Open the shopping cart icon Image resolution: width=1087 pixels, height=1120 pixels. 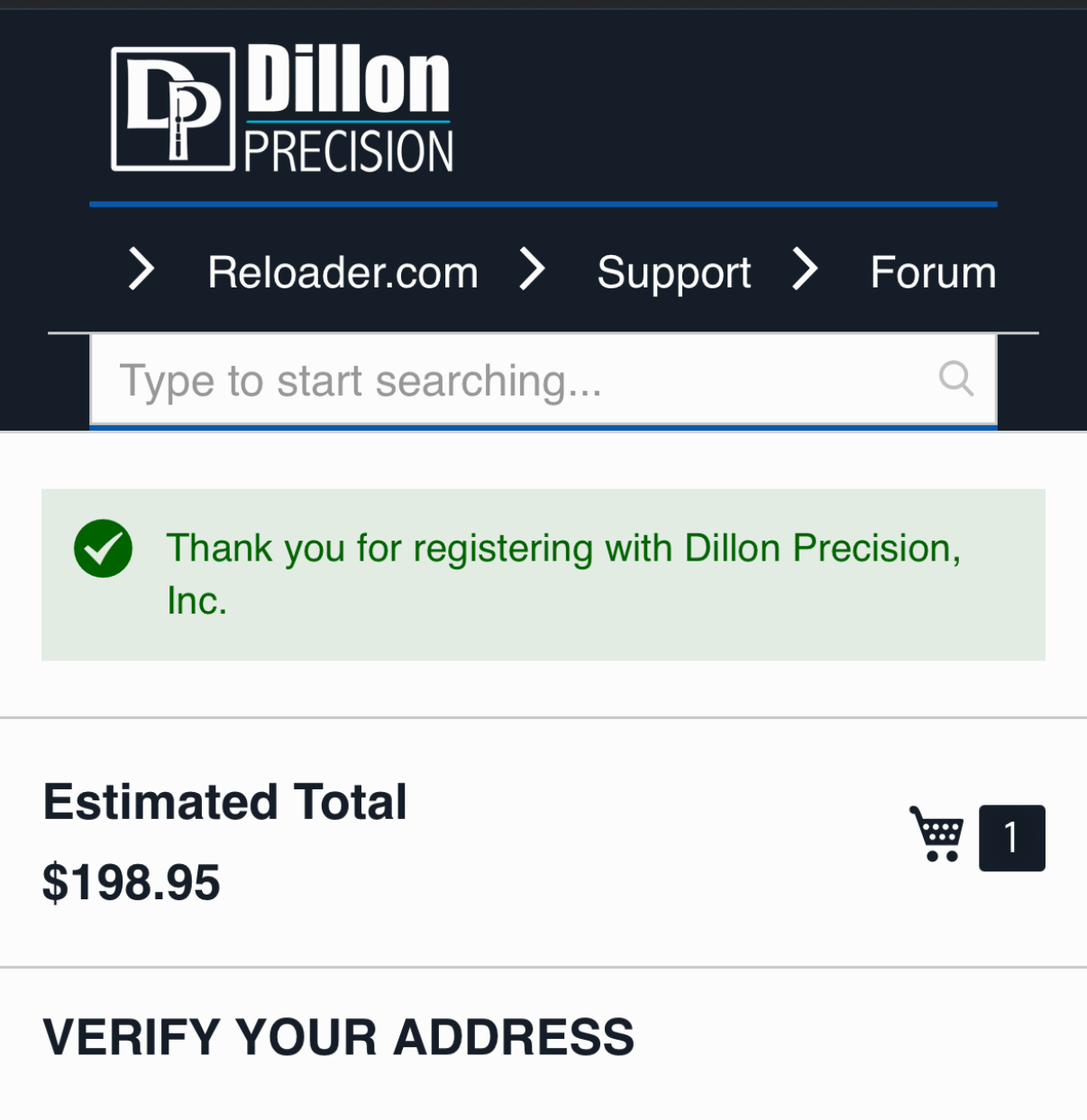[936, 834]
